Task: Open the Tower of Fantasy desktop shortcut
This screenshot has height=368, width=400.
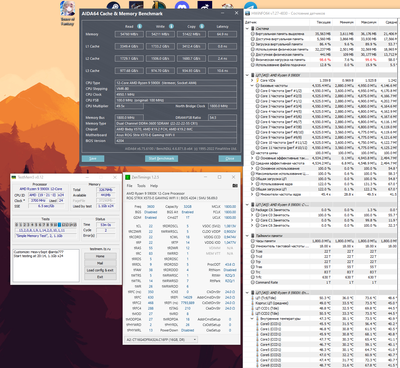Action: [x=68, y=13]
